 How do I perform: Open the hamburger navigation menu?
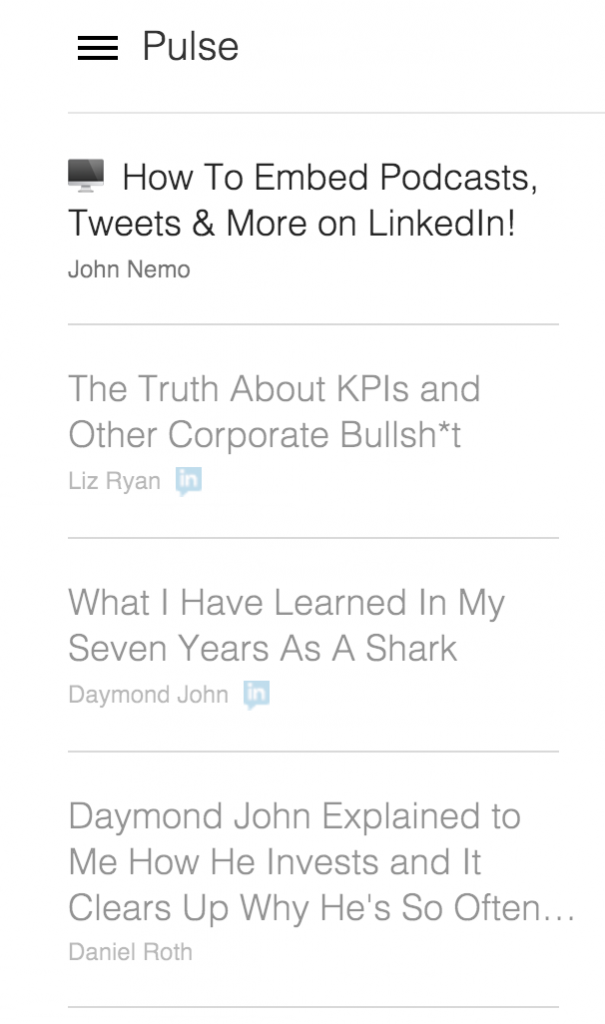[x=97, y=48]
